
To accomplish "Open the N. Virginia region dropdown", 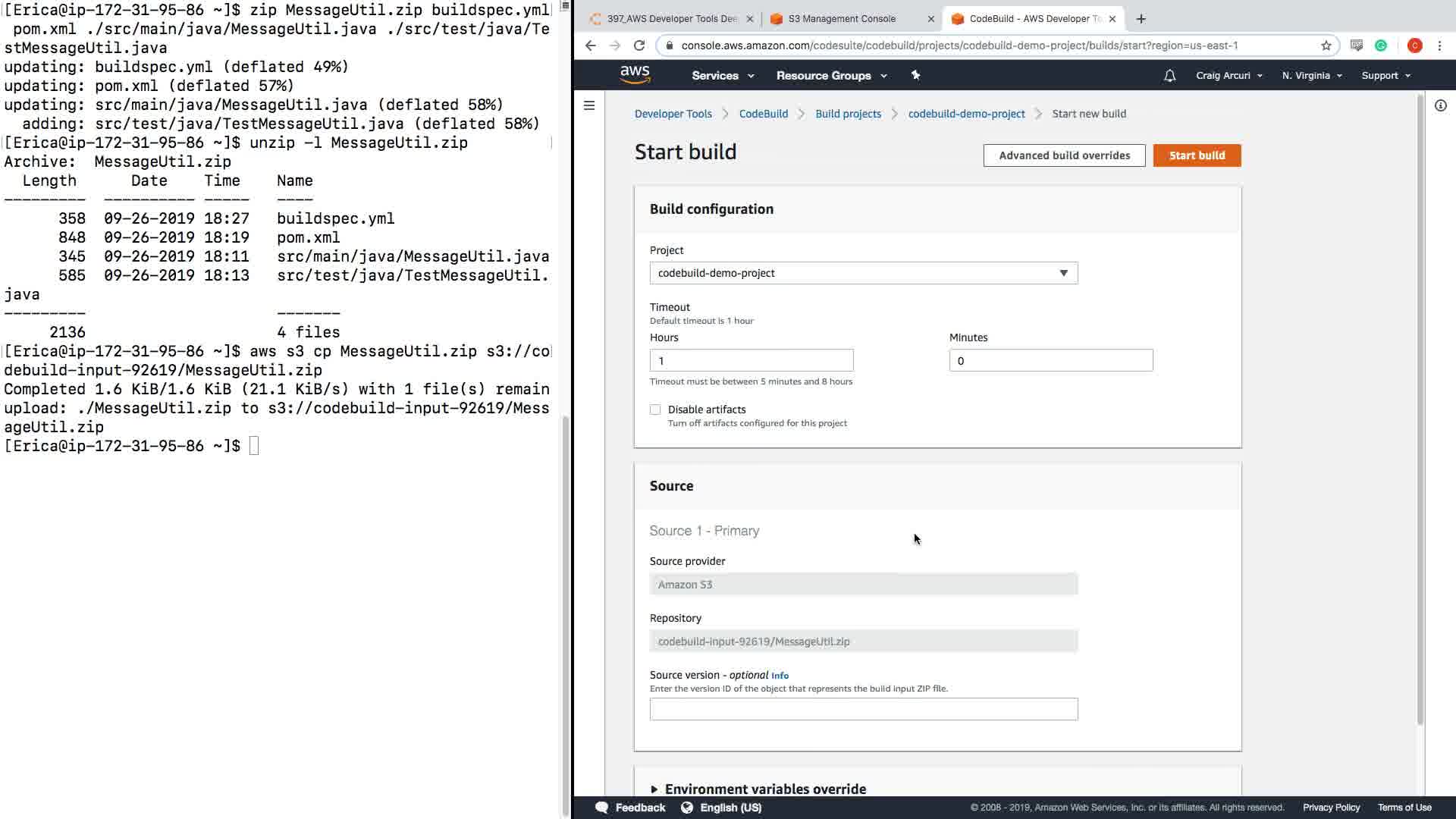I will (1311, 76).
